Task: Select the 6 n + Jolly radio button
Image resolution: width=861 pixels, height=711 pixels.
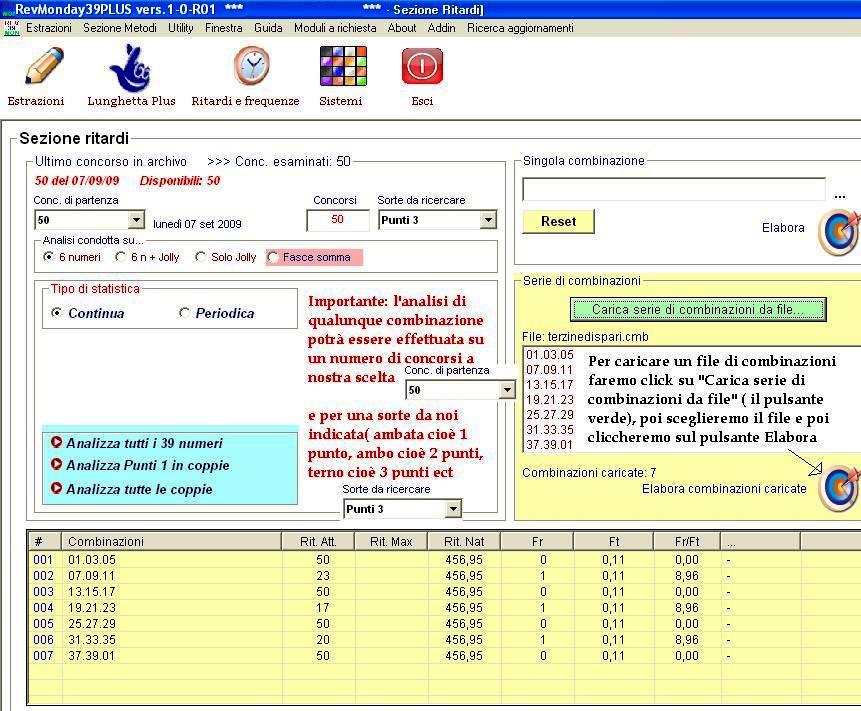Action: [120, 256]
